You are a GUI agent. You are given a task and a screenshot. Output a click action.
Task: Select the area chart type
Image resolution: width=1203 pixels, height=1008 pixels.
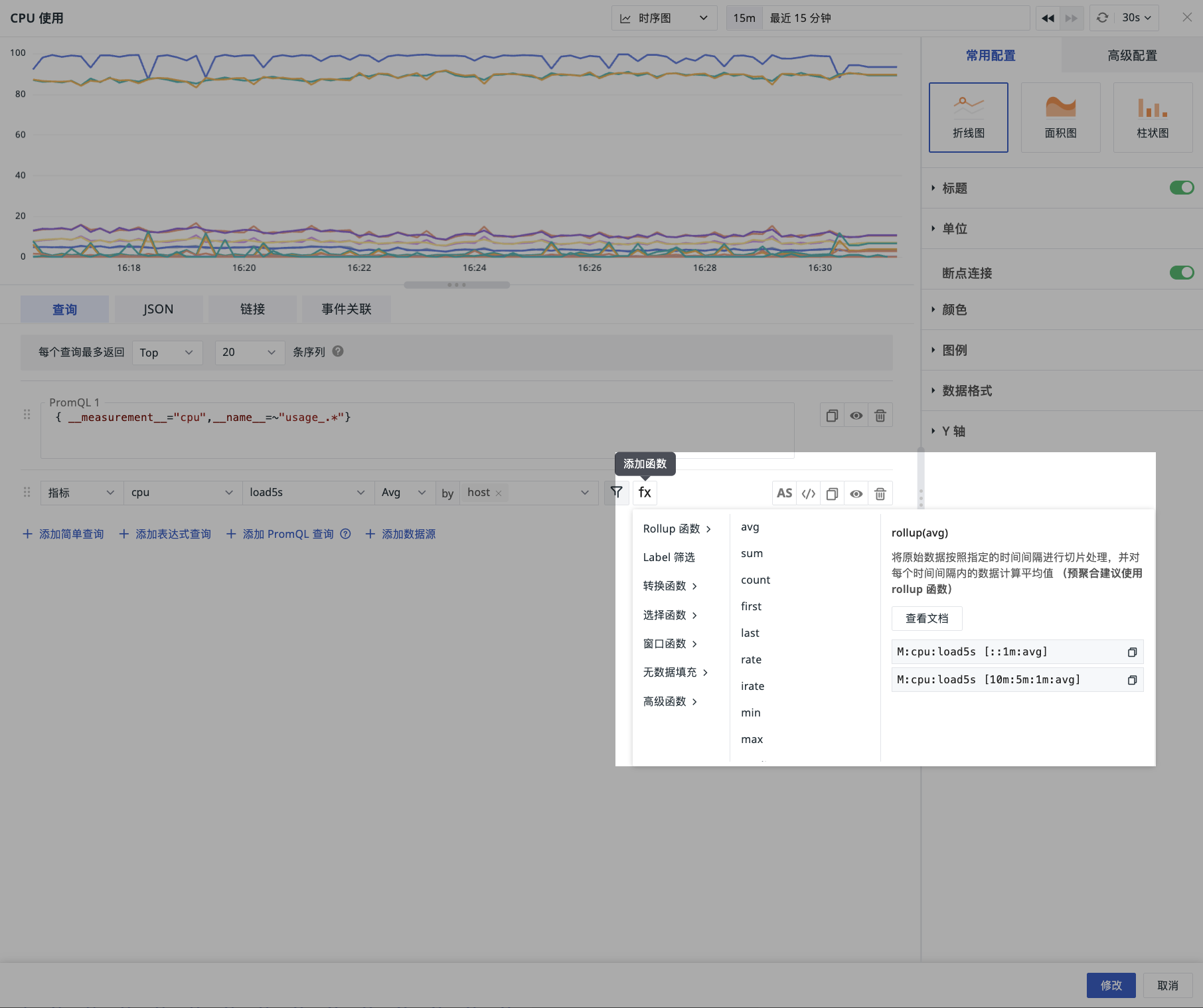click(1061, 118)
